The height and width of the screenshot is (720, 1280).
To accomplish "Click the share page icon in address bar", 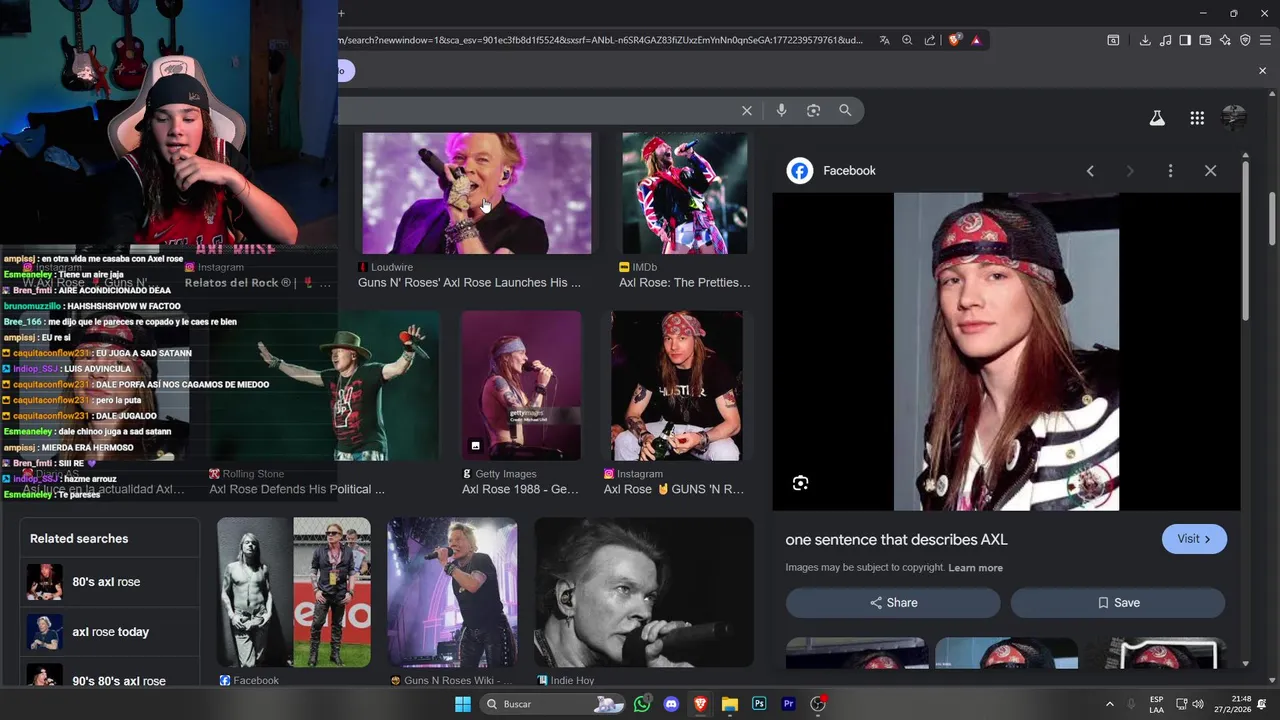I will click(930, 40).
